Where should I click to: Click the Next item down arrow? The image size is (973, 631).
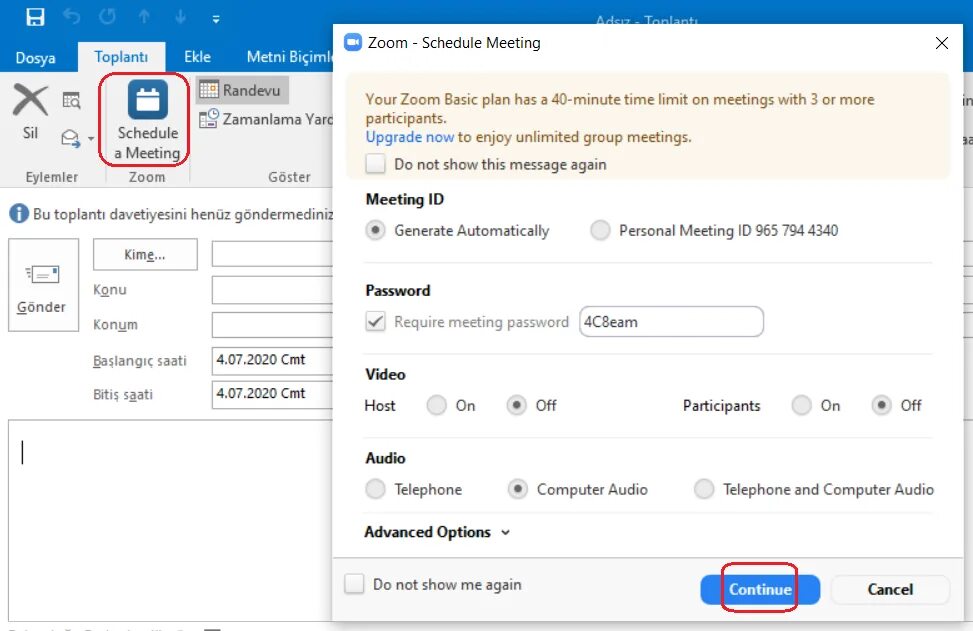[x=180, y=17]
